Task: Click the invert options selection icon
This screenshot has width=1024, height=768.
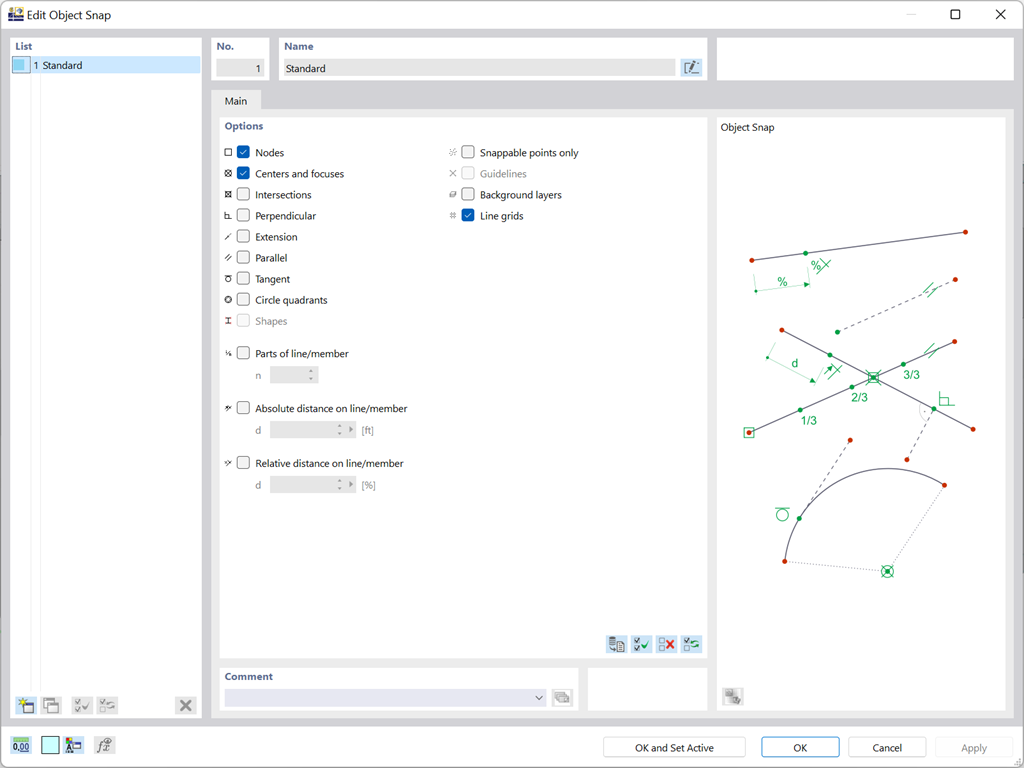Action: click(x=692, y=645)
